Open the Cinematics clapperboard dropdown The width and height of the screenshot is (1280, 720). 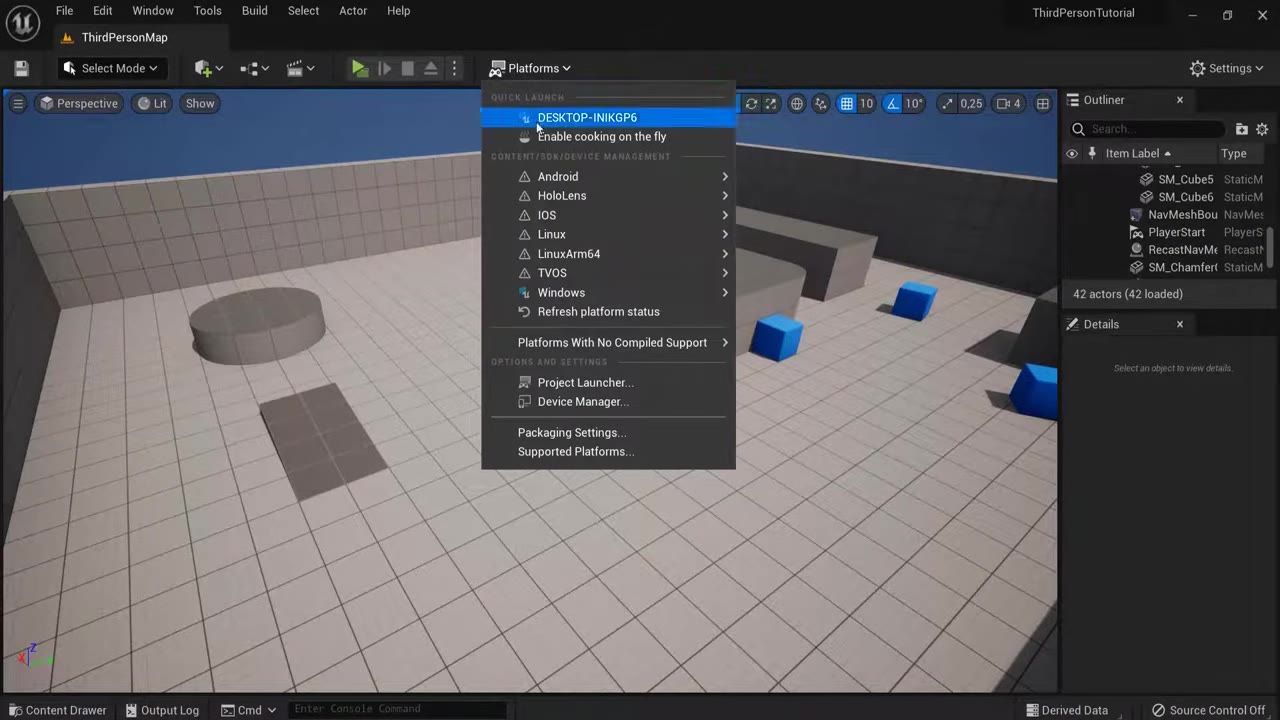[300, 68]
